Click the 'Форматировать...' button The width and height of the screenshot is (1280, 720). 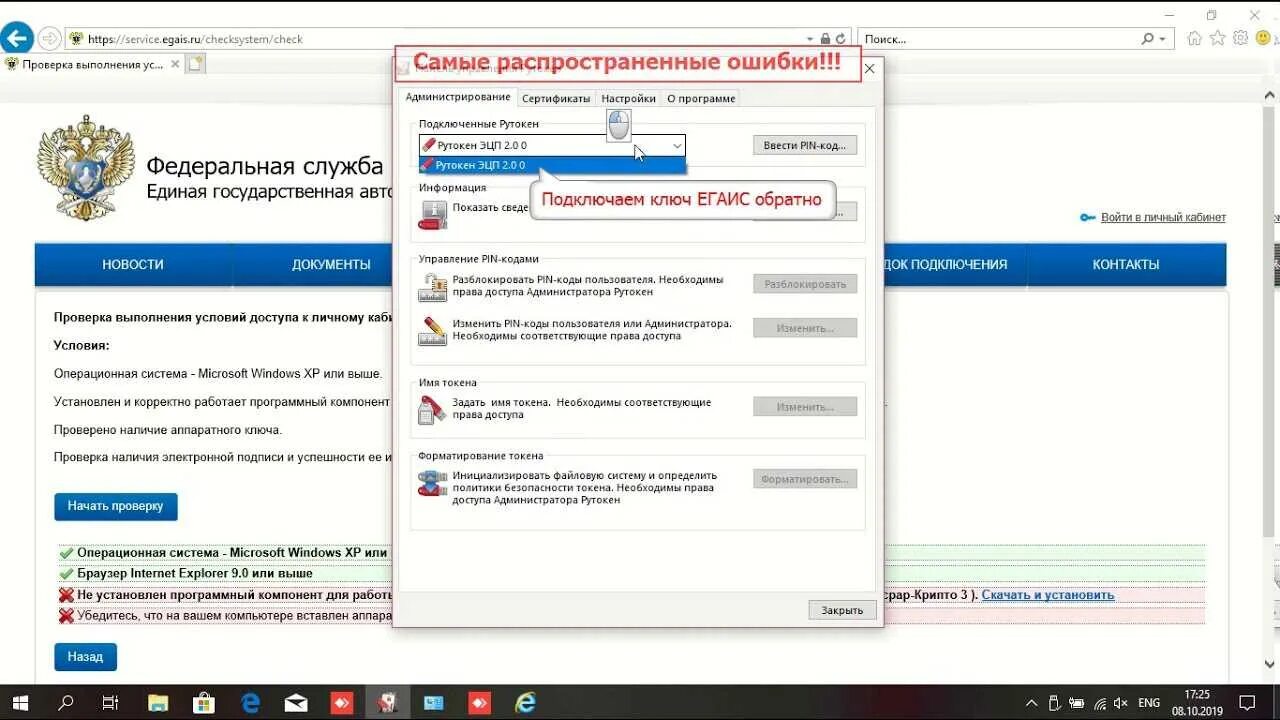(x=805, y=479)
